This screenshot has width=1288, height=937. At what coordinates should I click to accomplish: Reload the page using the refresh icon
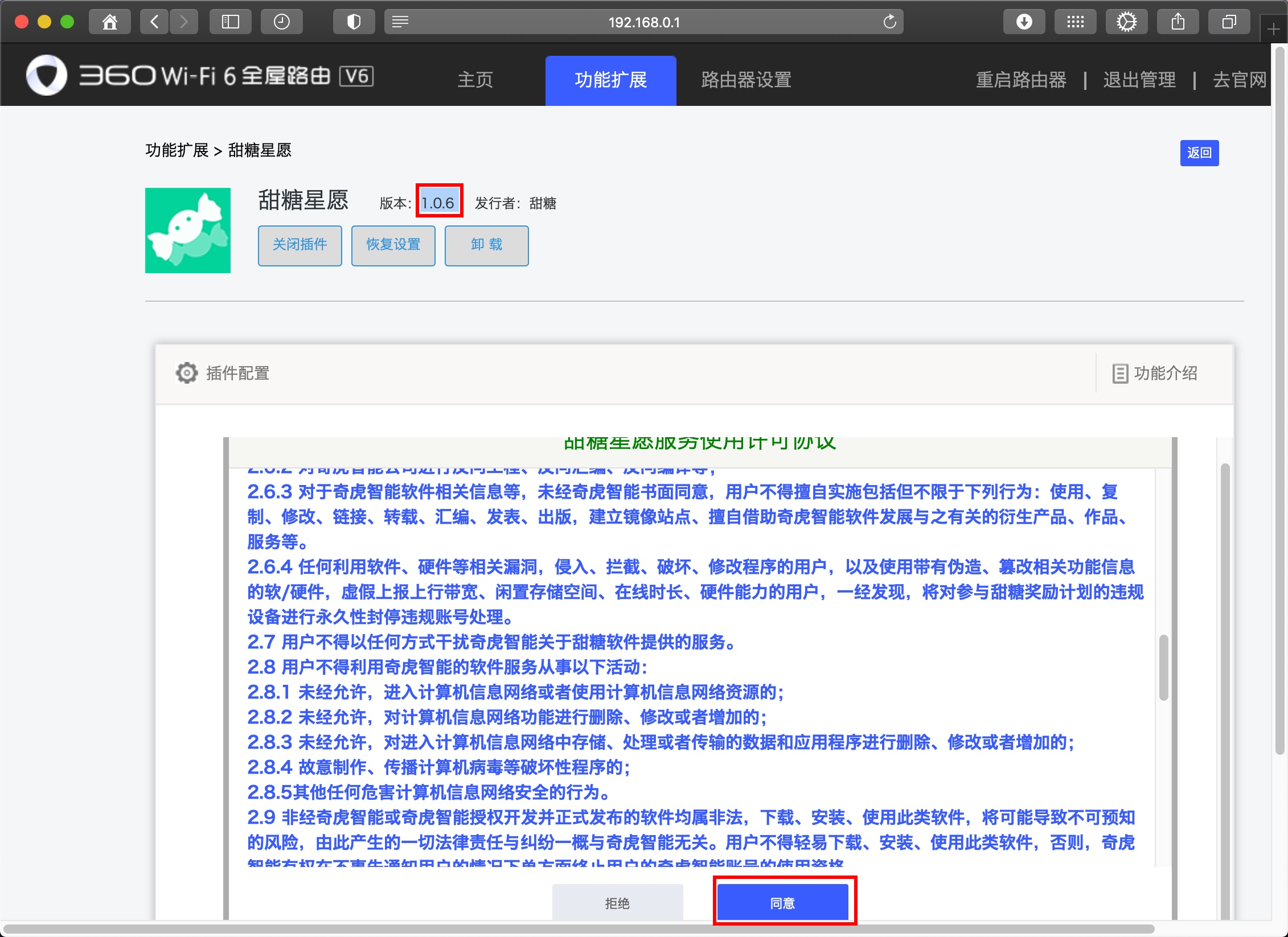(889, 22)
